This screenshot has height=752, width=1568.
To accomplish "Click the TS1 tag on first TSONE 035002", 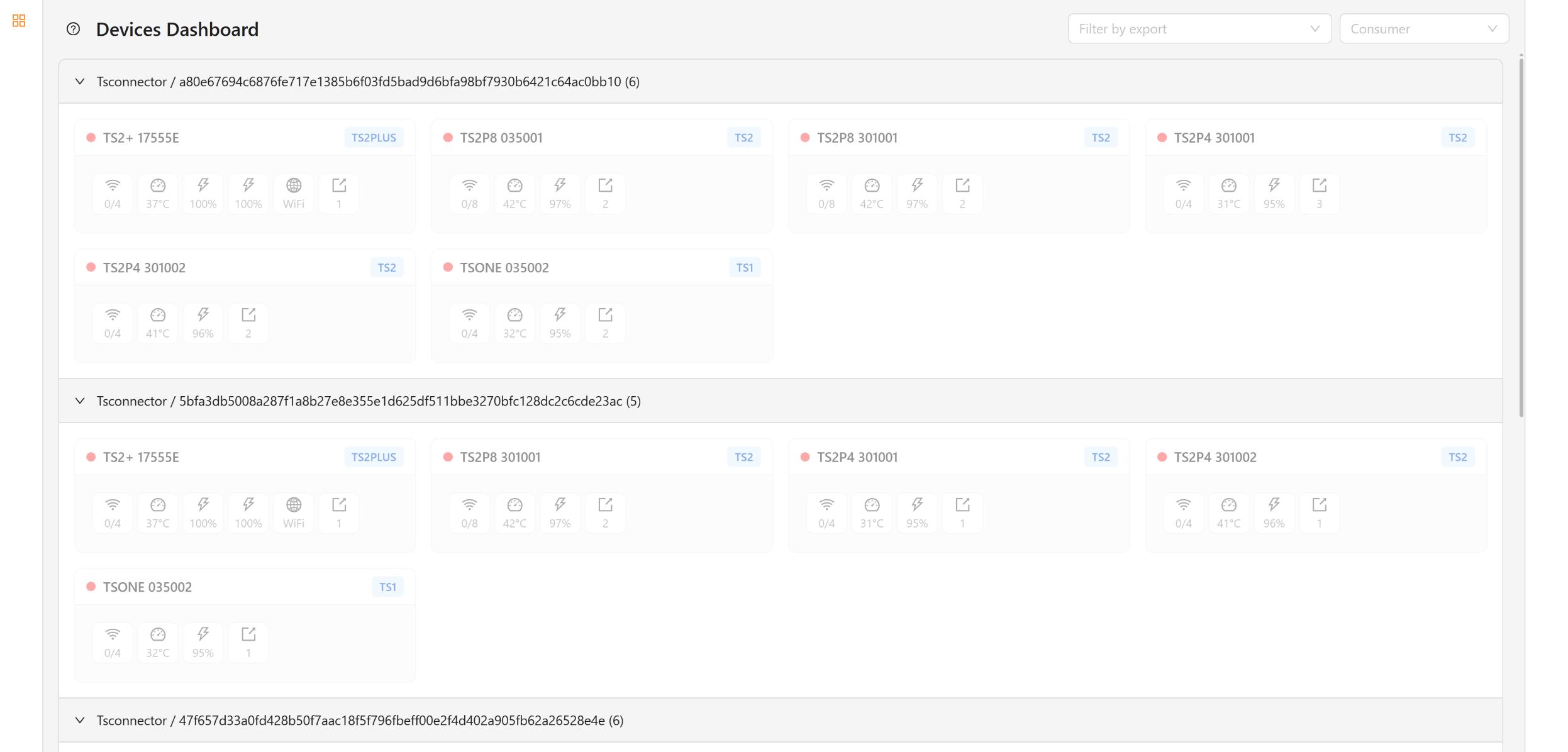I will point(745,268).
